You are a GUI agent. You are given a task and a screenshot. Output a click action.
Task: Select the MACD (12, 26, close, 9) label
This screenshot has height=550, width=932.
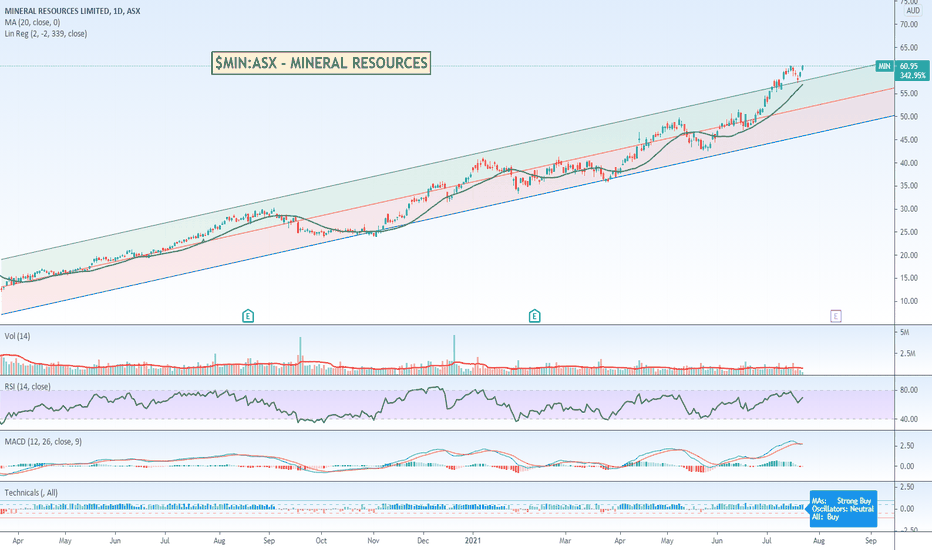pos(43,442)
